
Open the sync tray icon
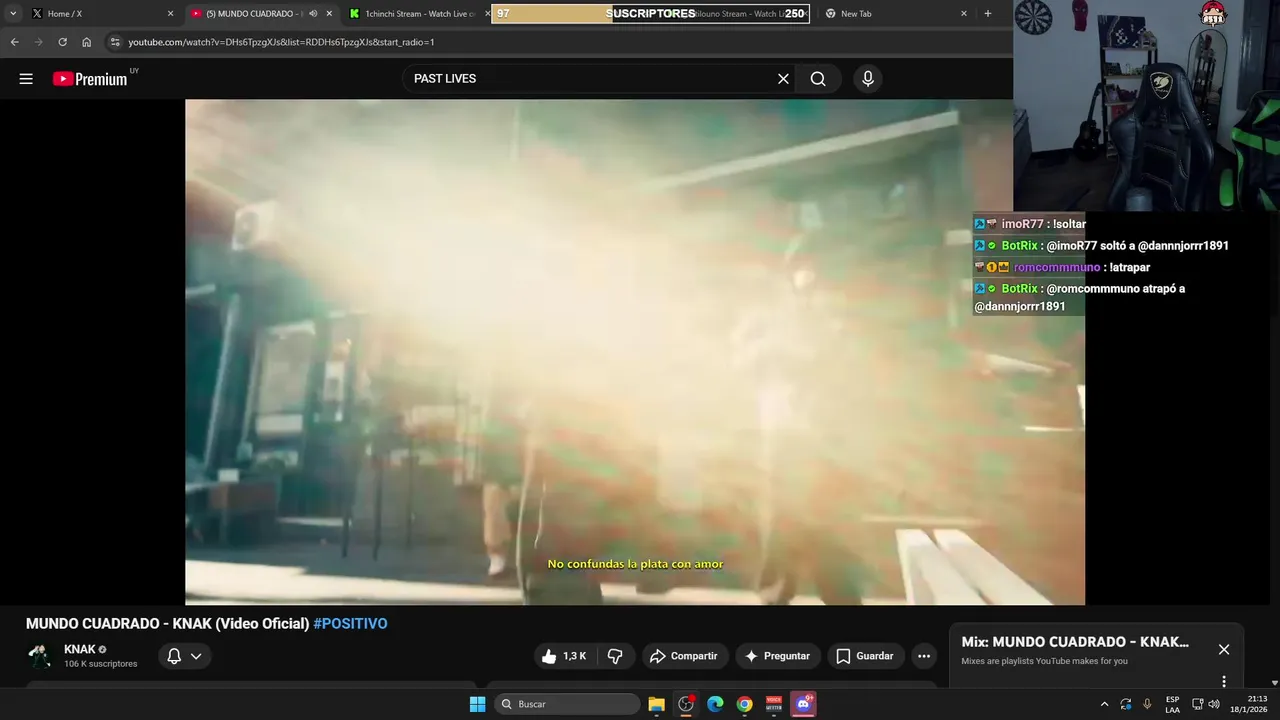point(1126,704)
